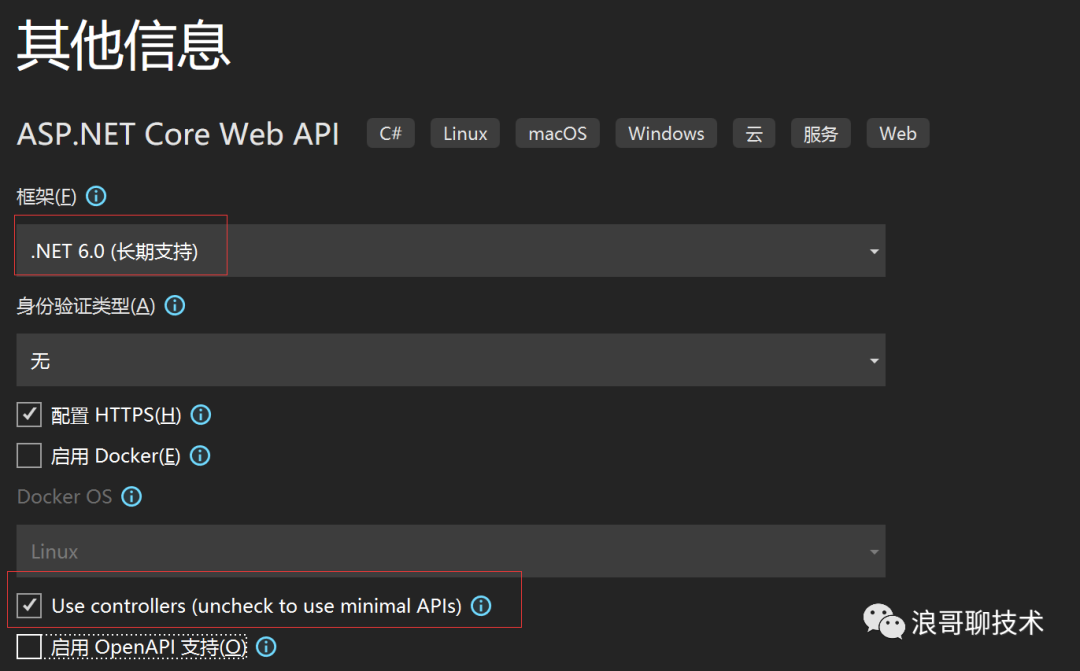1080x671 pixels.
Task: Click the 启用 Docker(E) label text
Action: [x=115, y=456]
